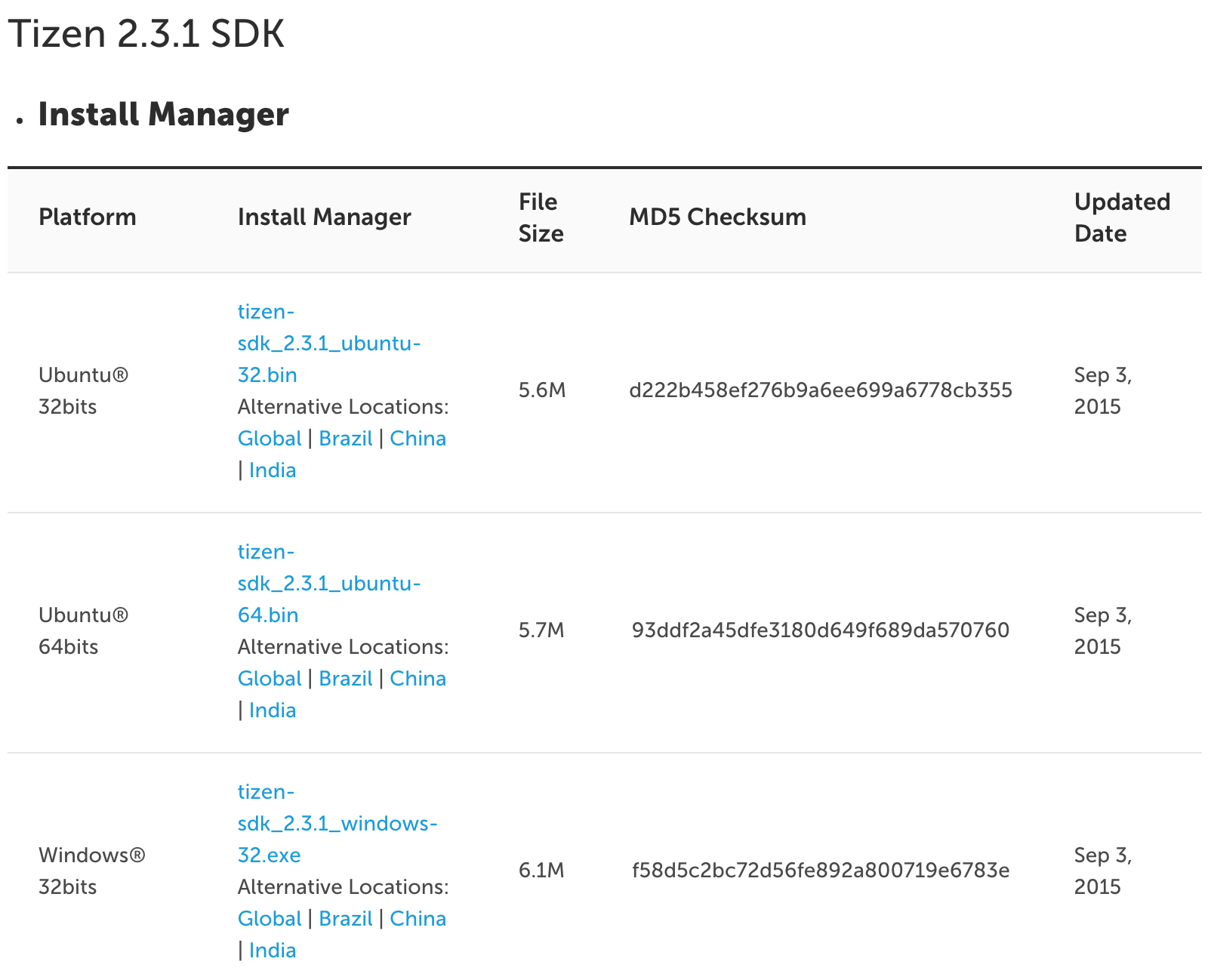Viewport: 1211px width, 980px height.
Task: Open India mirror for Ubuntu 32bits
Action: coord(273,470)
